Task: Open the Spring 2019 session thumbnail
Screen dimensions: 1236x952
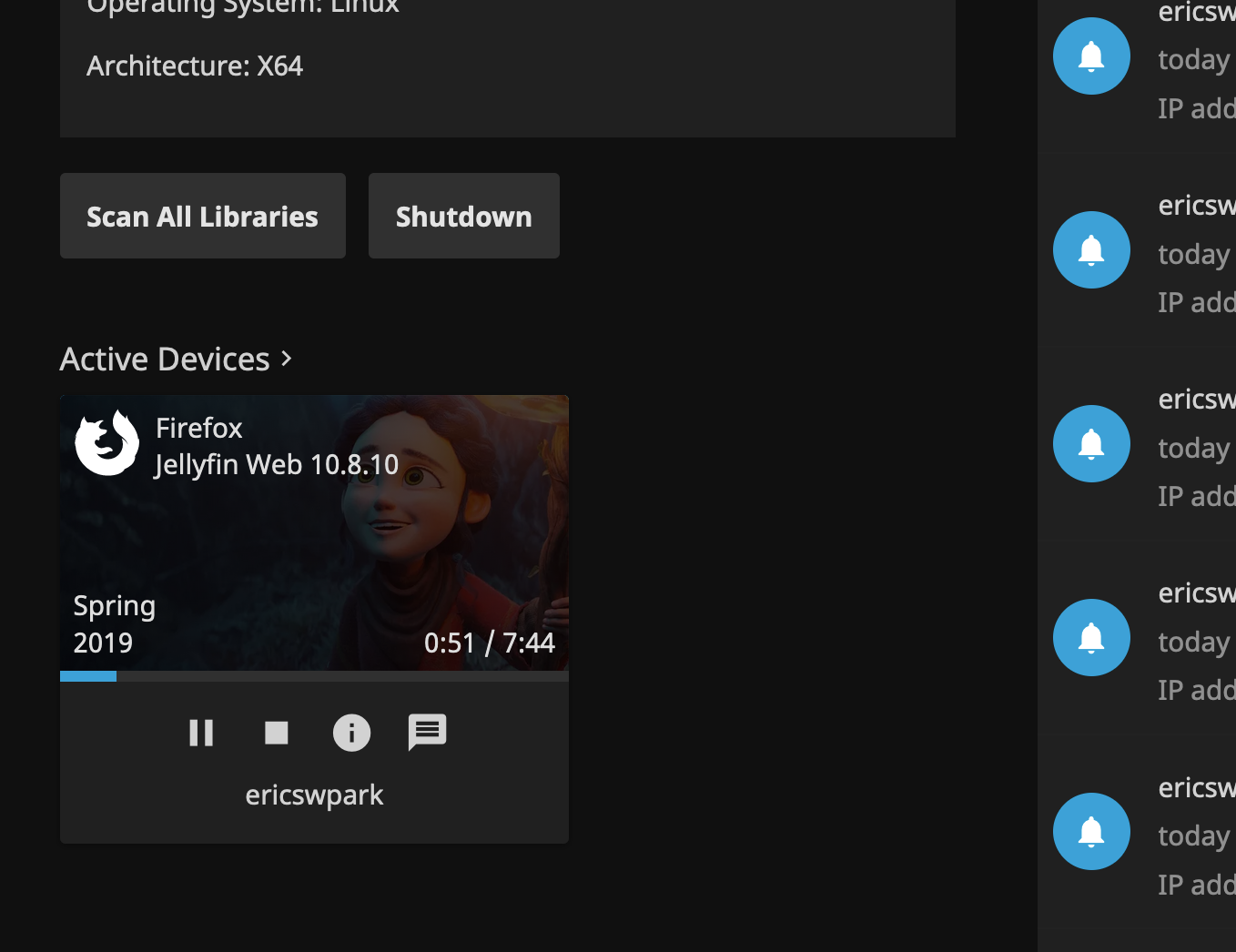Action: click(x=314, y=533)
